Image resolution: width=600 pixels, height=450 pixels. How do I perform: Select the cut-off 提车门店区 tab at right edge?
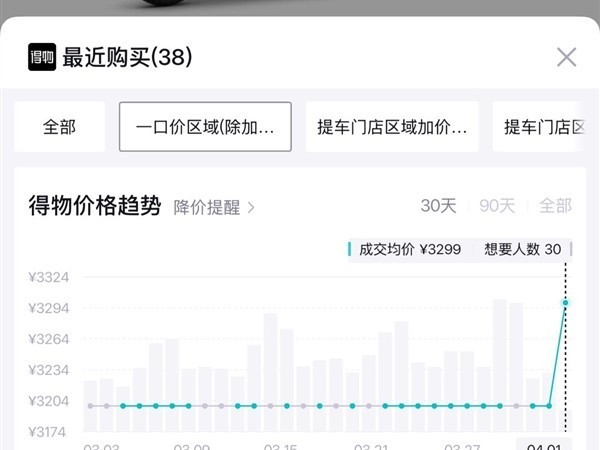pyautogui.click(x=543, y=127)
